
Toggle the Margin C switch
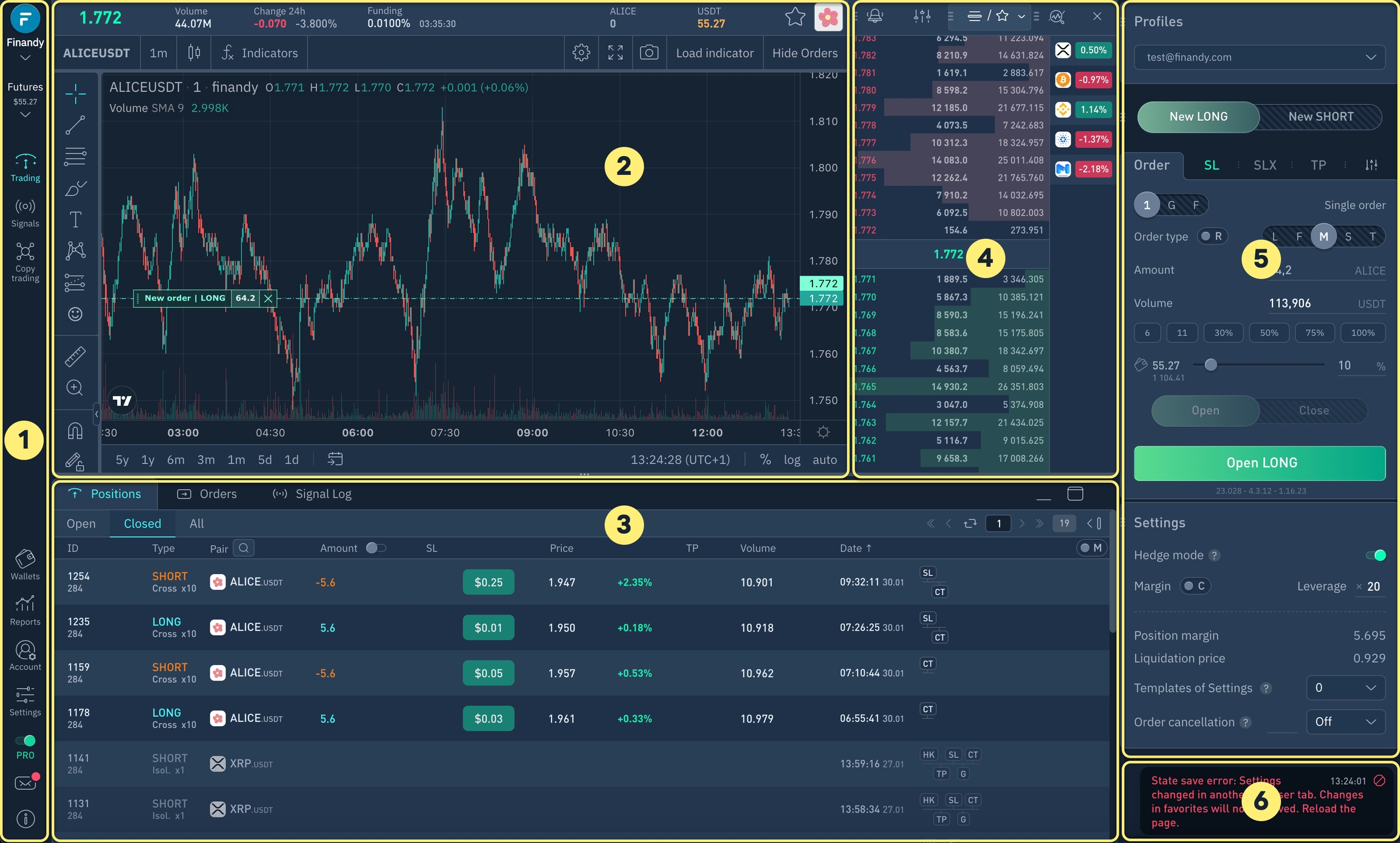point(1195,586)
